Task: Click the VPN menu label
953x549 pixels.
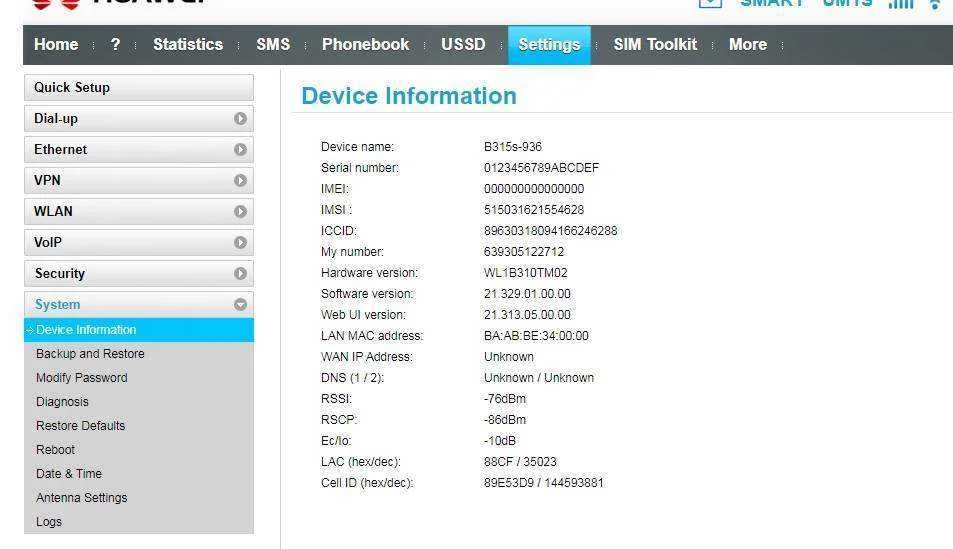Action: (47, 181)
